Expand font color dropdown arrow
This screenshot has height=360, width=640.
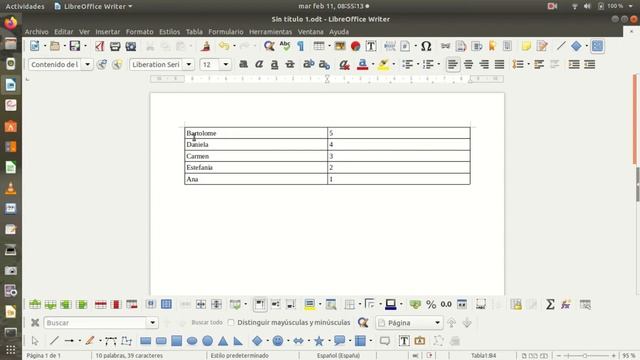[x=373, y=64]
